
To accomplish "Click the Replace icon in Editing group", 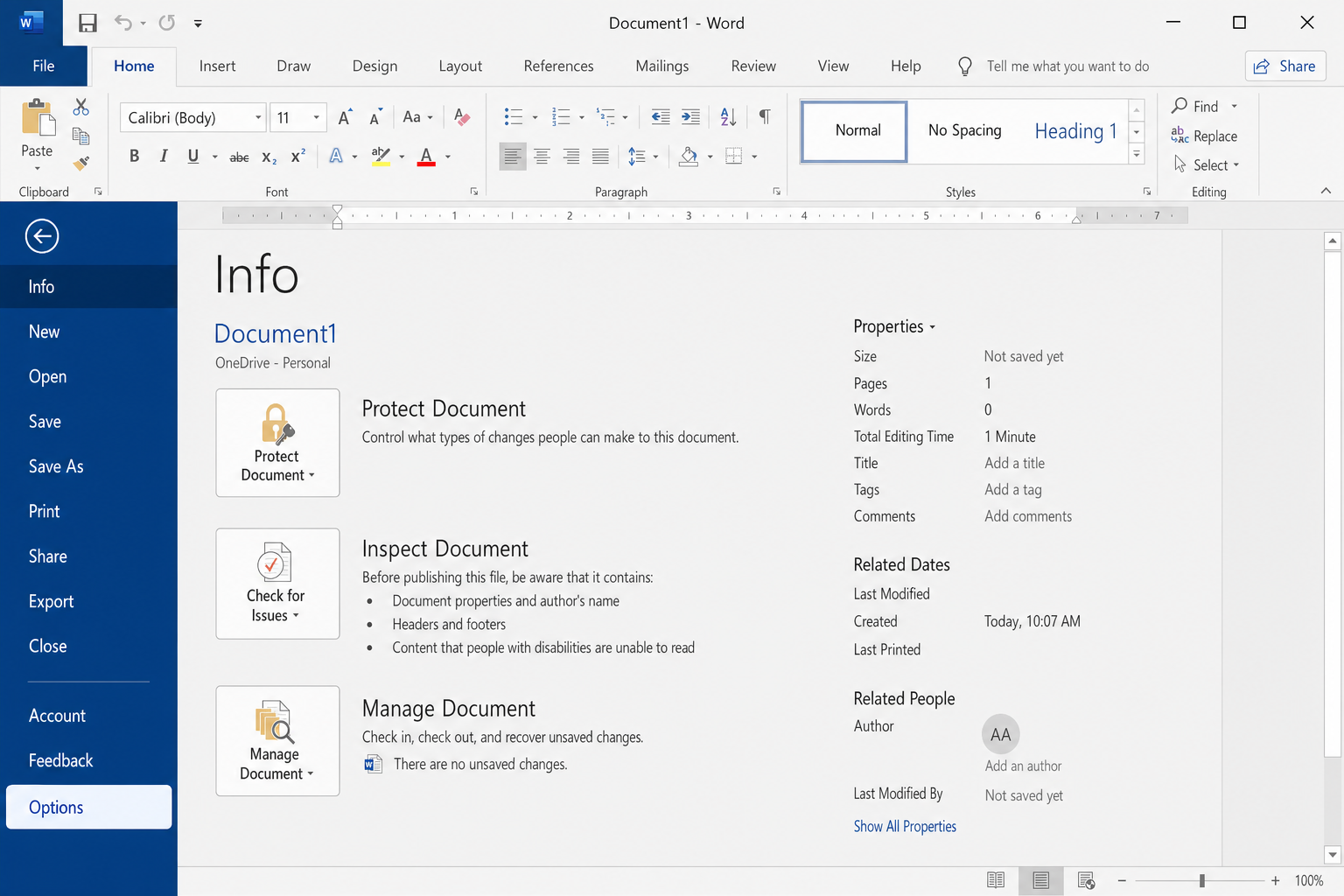I will coord(1179,136).
